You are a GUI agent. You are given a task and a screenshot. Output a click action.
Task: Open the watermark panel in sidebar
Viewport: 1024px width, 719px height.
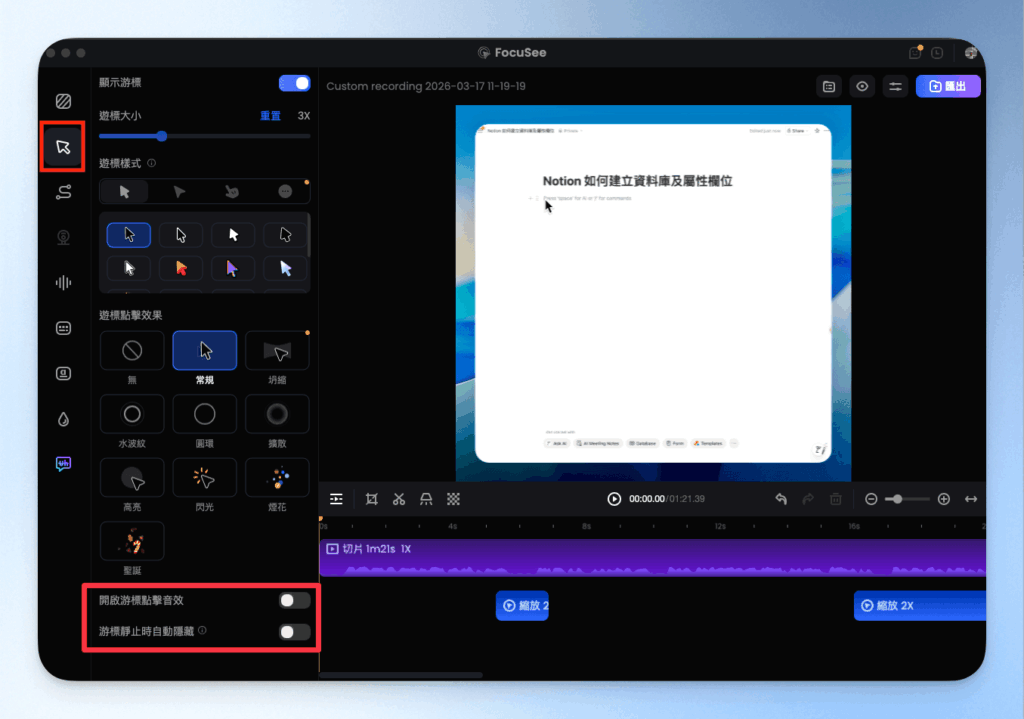pos(63,418)
